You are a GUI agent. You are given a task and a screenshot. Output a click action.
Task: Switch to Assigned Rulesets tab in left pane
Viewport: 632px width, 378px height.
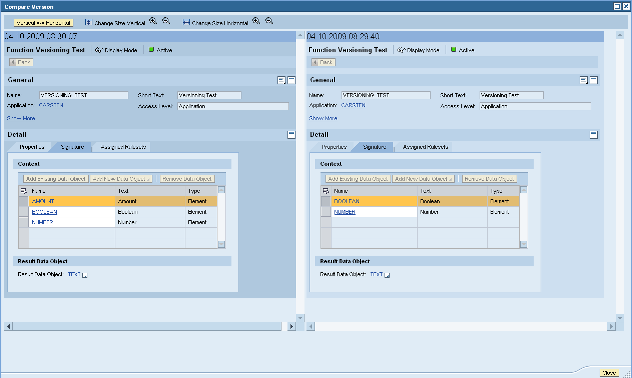(x=123, y=147)
